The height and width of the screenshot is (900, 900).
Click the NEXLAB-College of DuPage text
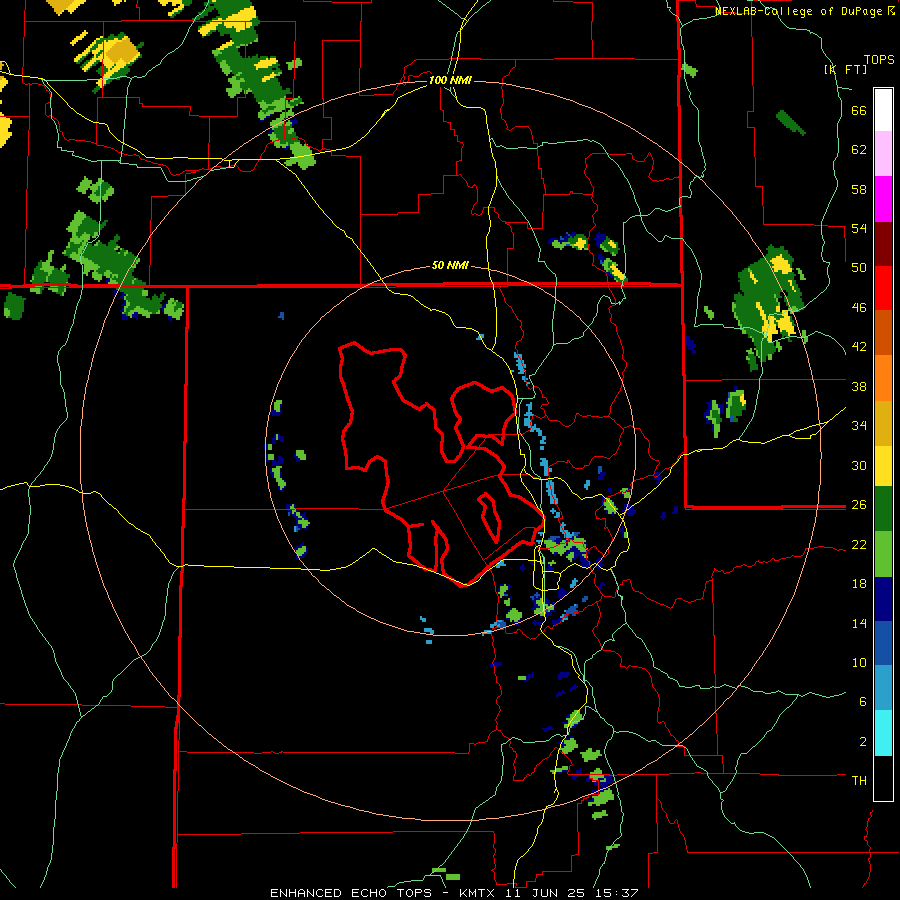pyautogui.click(x=800, y=11)
